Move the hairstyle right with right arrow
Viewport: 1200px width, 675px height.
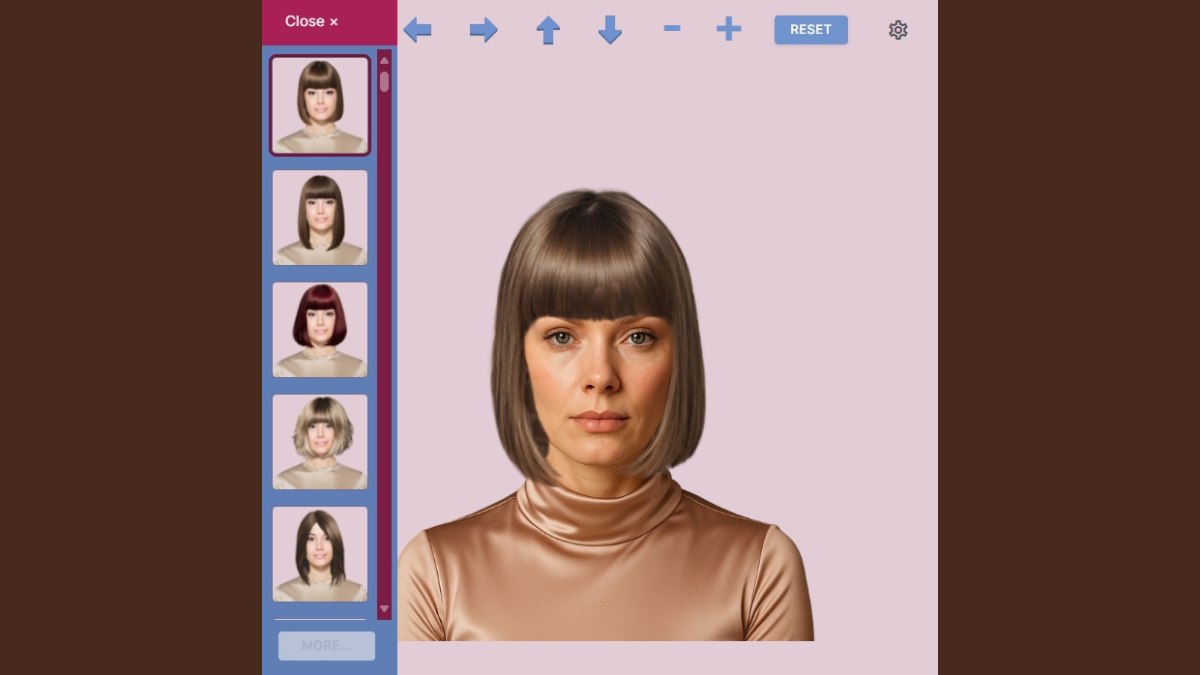coord(484,30)
